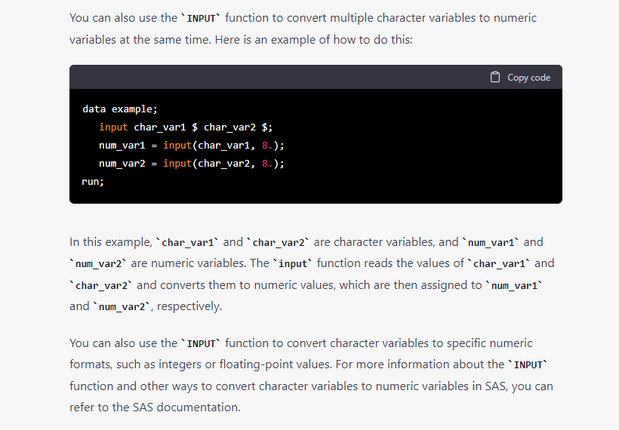Click the 'run;' statement in the code
Screen dimensions: 619x430
pyautogui.click(x=92, y=182)
